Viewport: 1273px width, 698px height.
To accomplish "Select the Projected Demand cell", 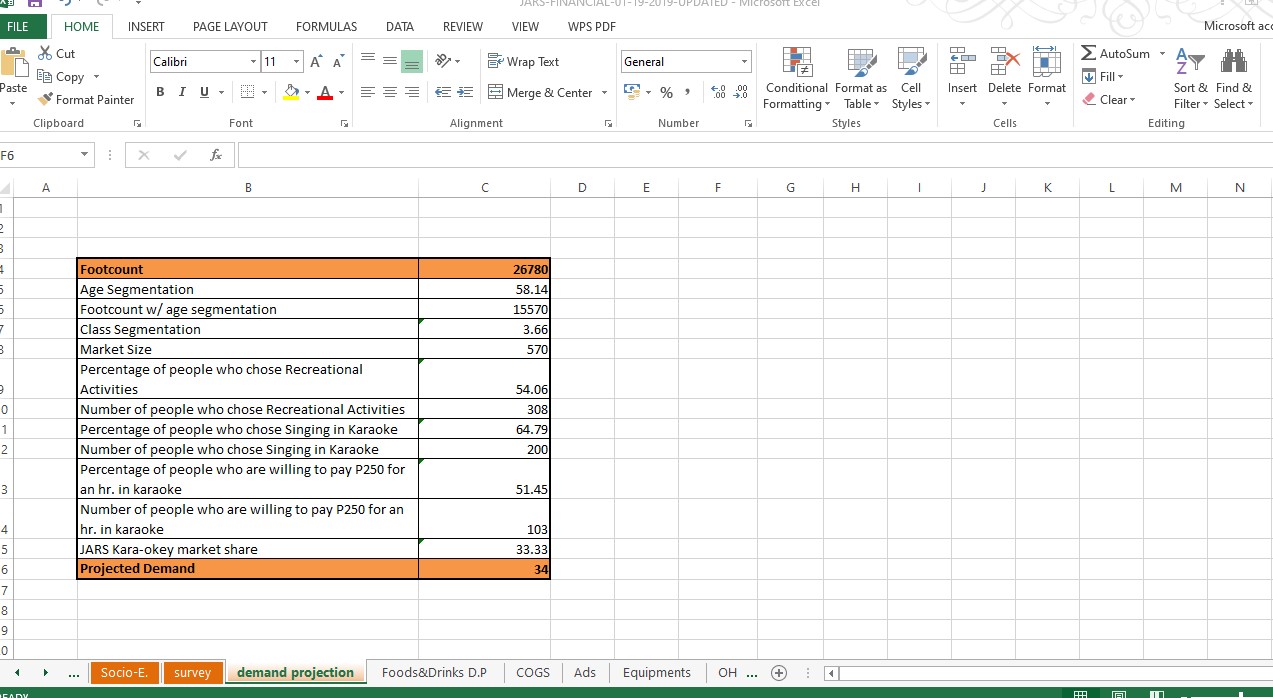I will tap(248, 569).
